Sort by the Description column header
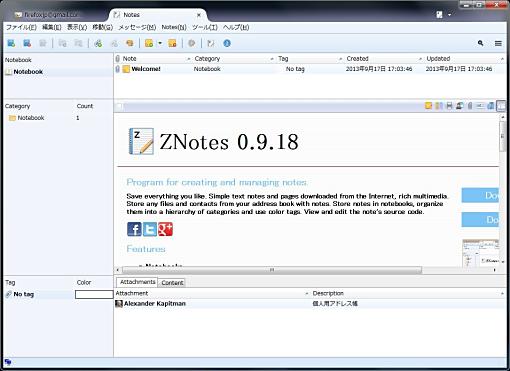 (408, 293)
